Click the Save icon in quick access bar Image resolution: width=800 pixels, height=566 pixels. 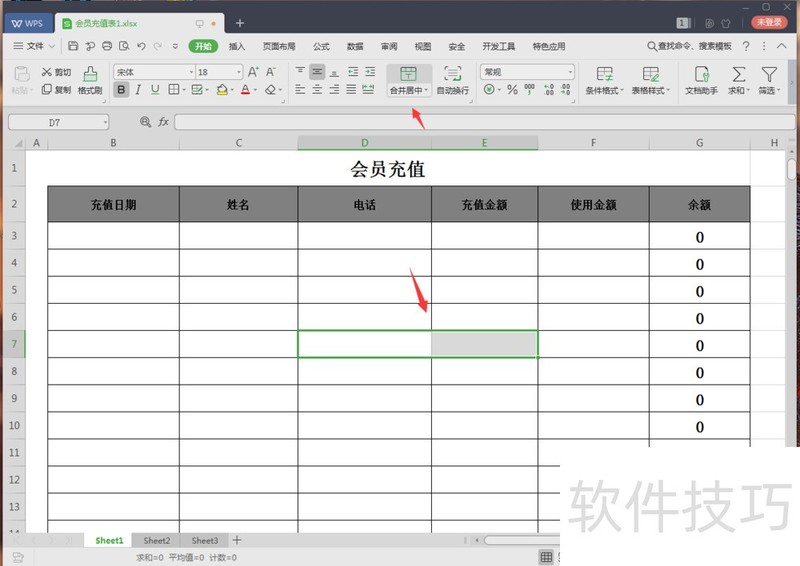tap(73, 46)
